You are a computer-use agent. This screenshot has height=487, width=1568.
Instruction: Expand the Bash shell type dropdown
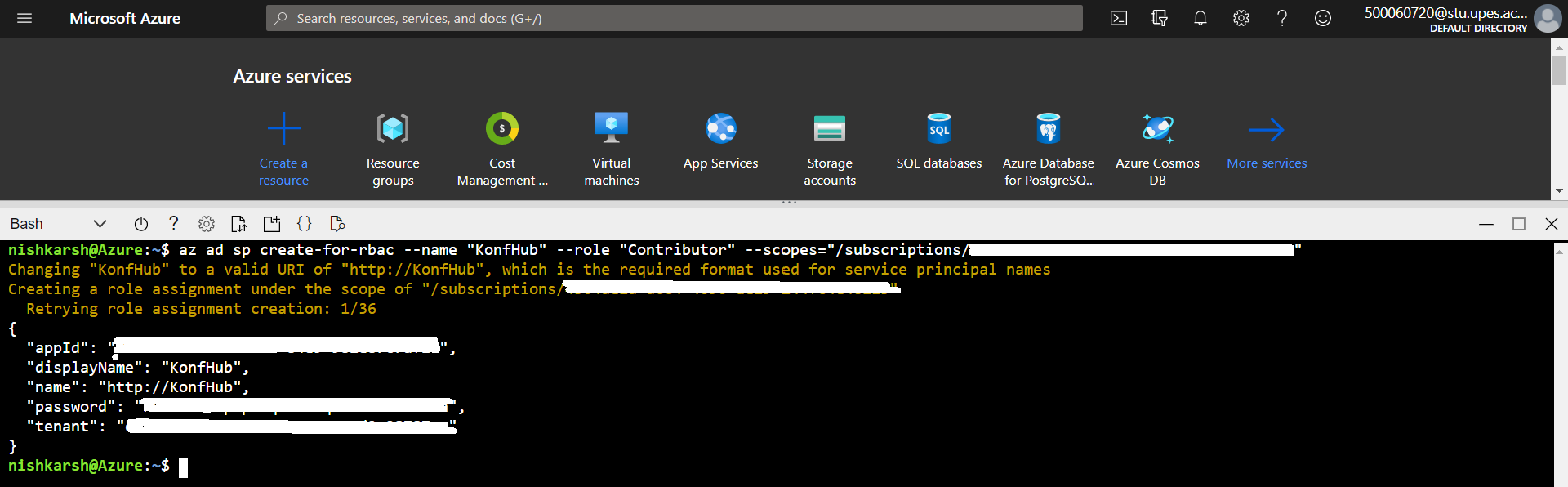pyautogui.click(x=59, y=224)
